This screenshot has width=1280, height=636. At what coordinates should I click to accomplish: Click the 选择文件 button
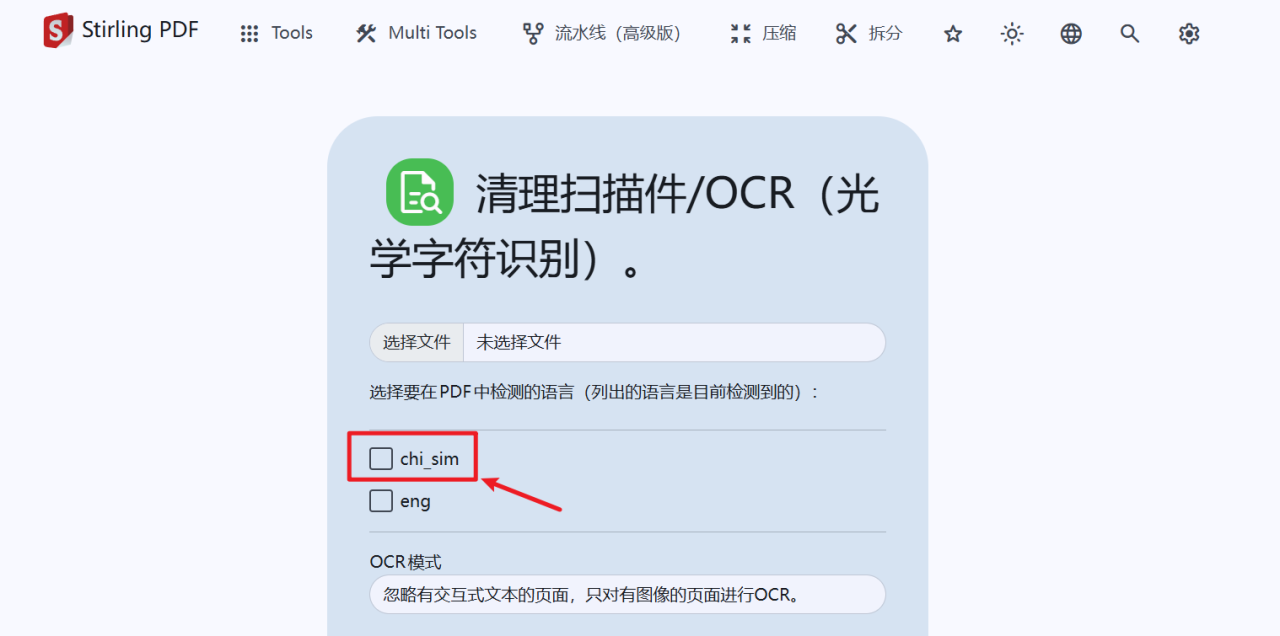click(416, 342)
